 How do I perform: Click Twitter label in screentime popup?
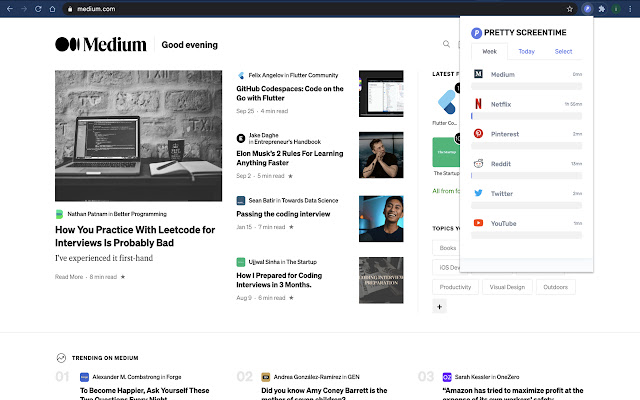[x=502, y=193]
